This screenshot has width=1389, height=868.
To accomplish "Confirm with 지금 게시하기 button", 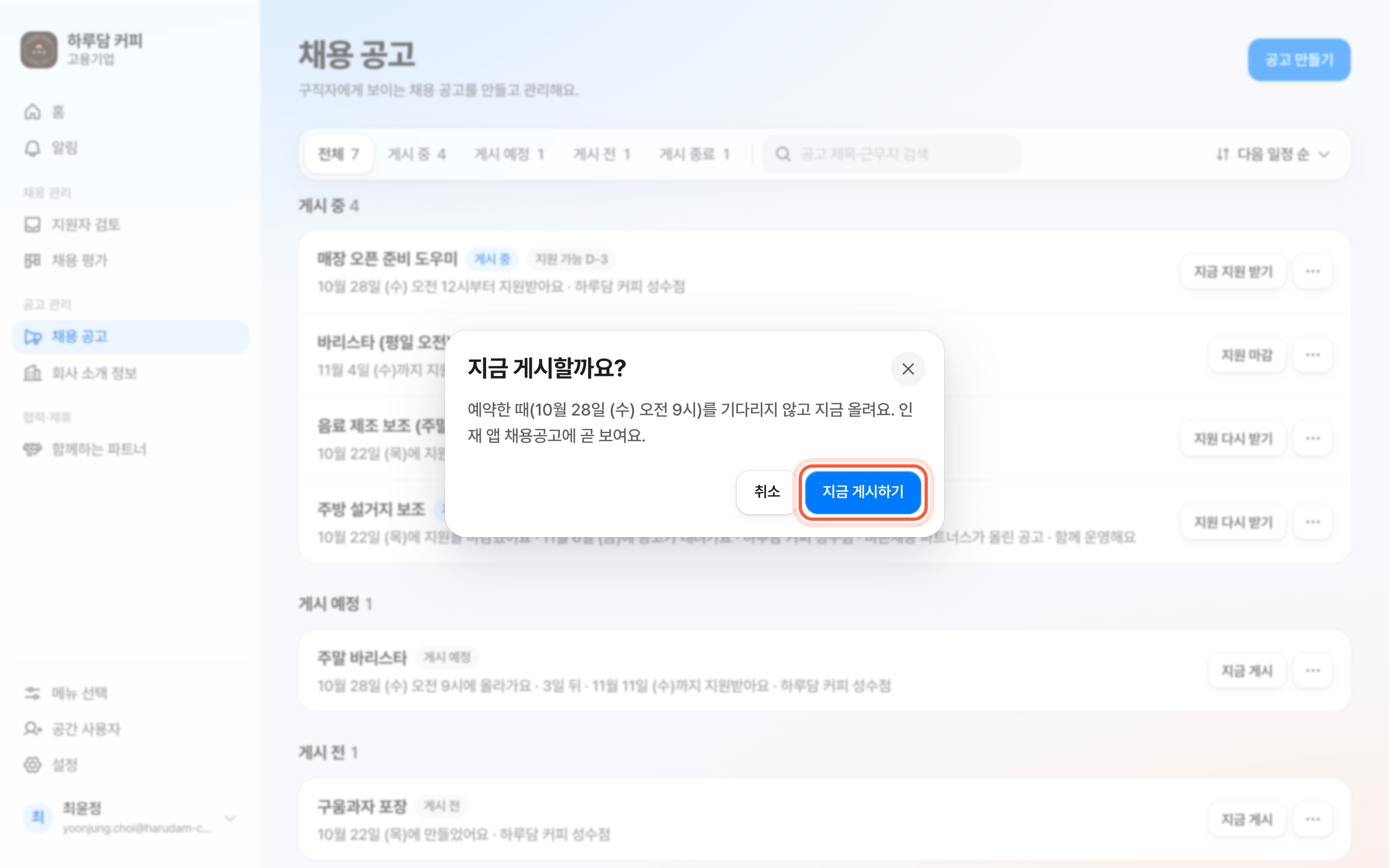I will 863,492.
